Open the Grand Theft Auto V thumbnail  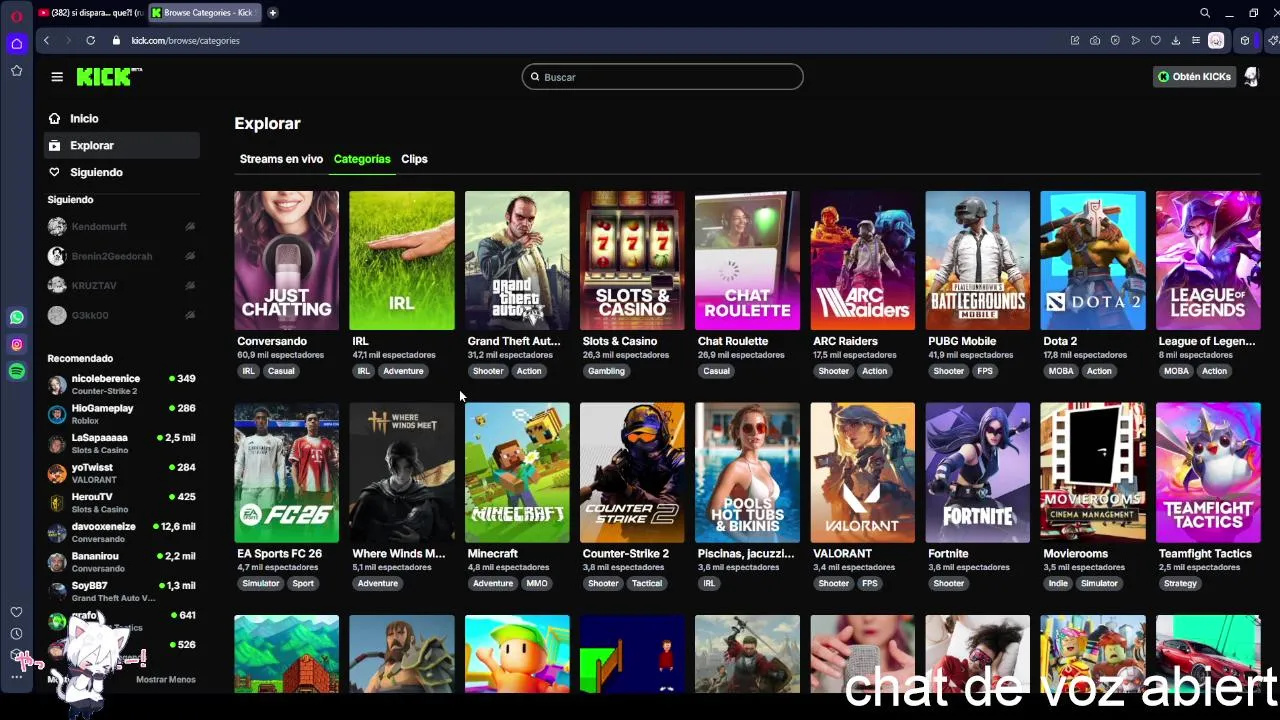tap(517, 260)
